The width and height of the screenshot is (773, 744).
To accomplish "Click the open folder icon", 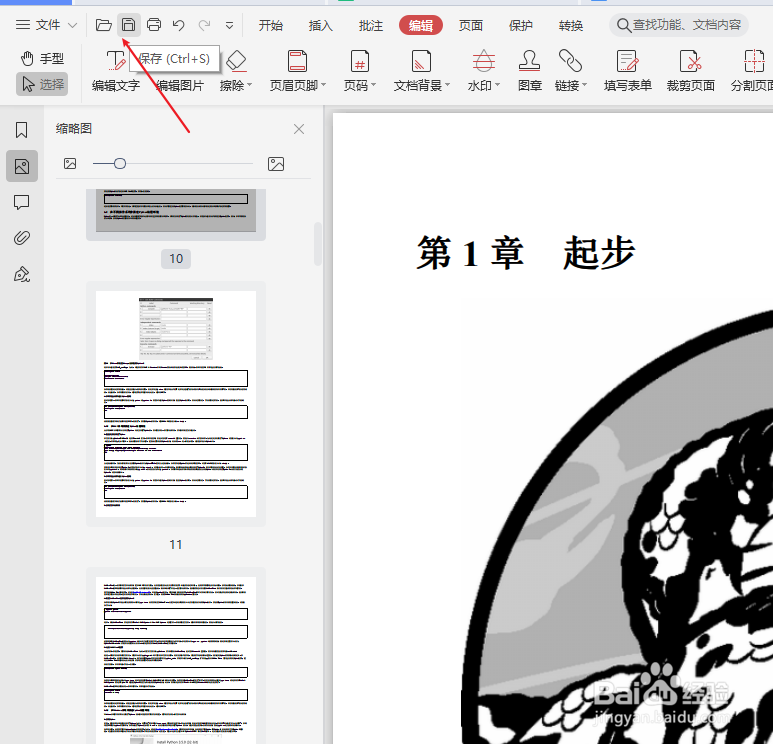I will click(x=104, y=25).
